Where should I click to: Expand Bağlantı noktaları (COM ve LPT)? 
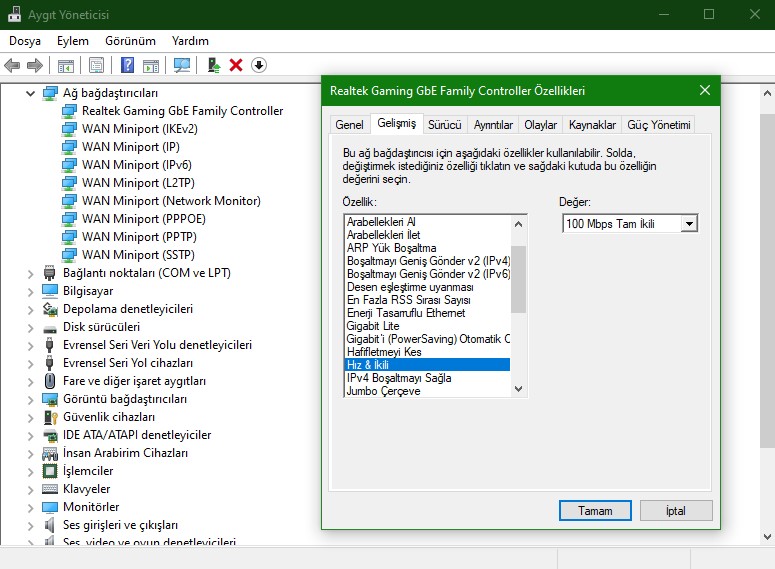tap(31, 273)
